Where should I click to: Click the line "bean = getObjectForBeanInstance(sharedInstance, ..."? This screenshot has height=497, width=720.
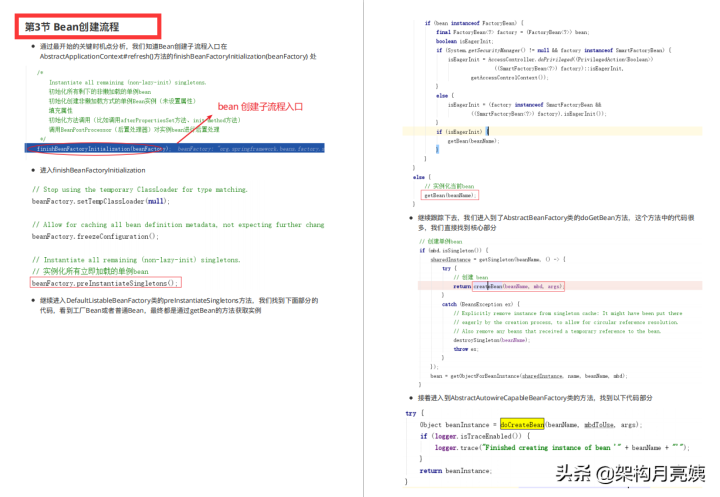click(x=529, y=376)
